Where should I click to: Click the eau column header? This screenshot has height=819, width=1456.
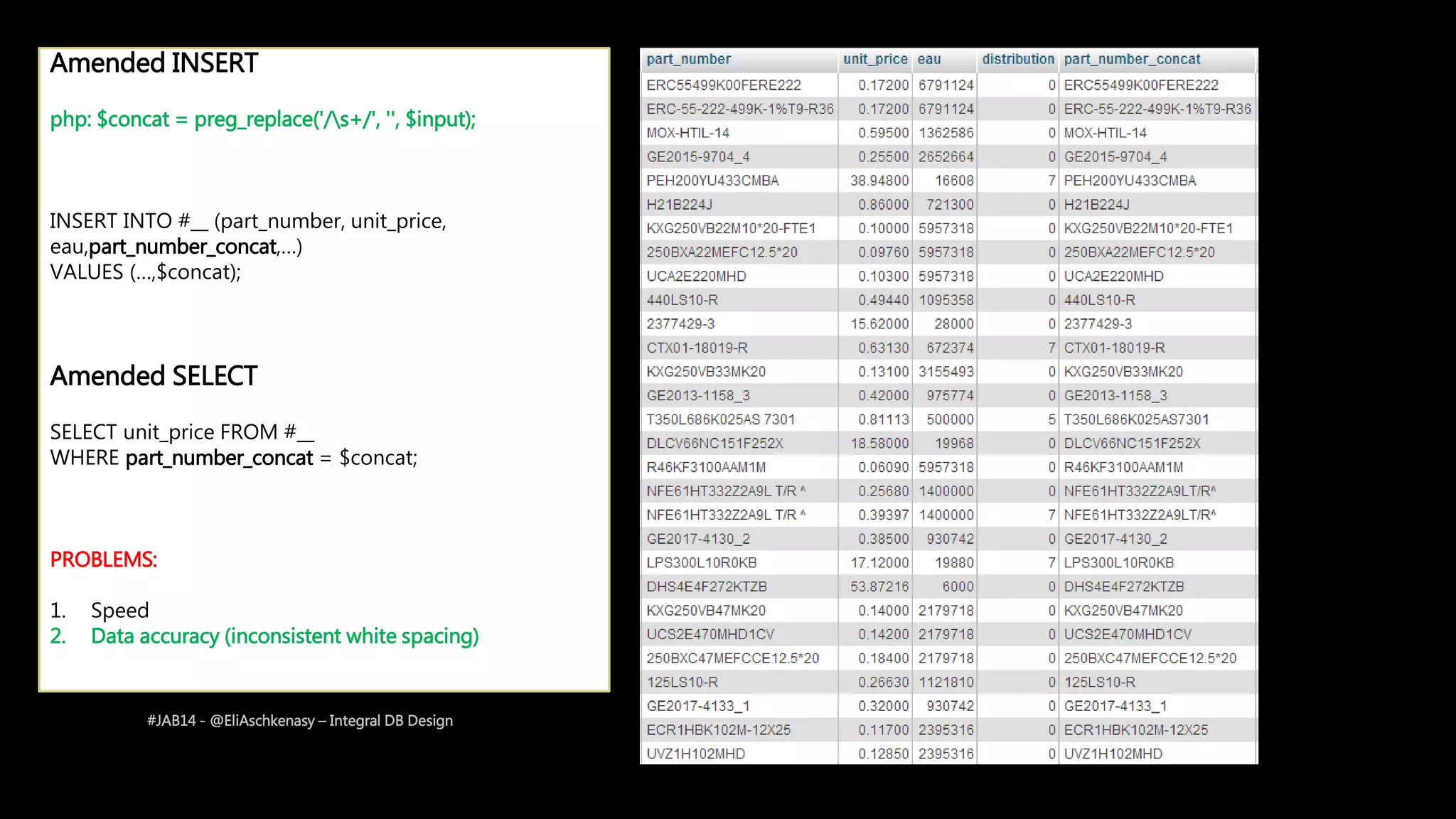coord(928,60)
